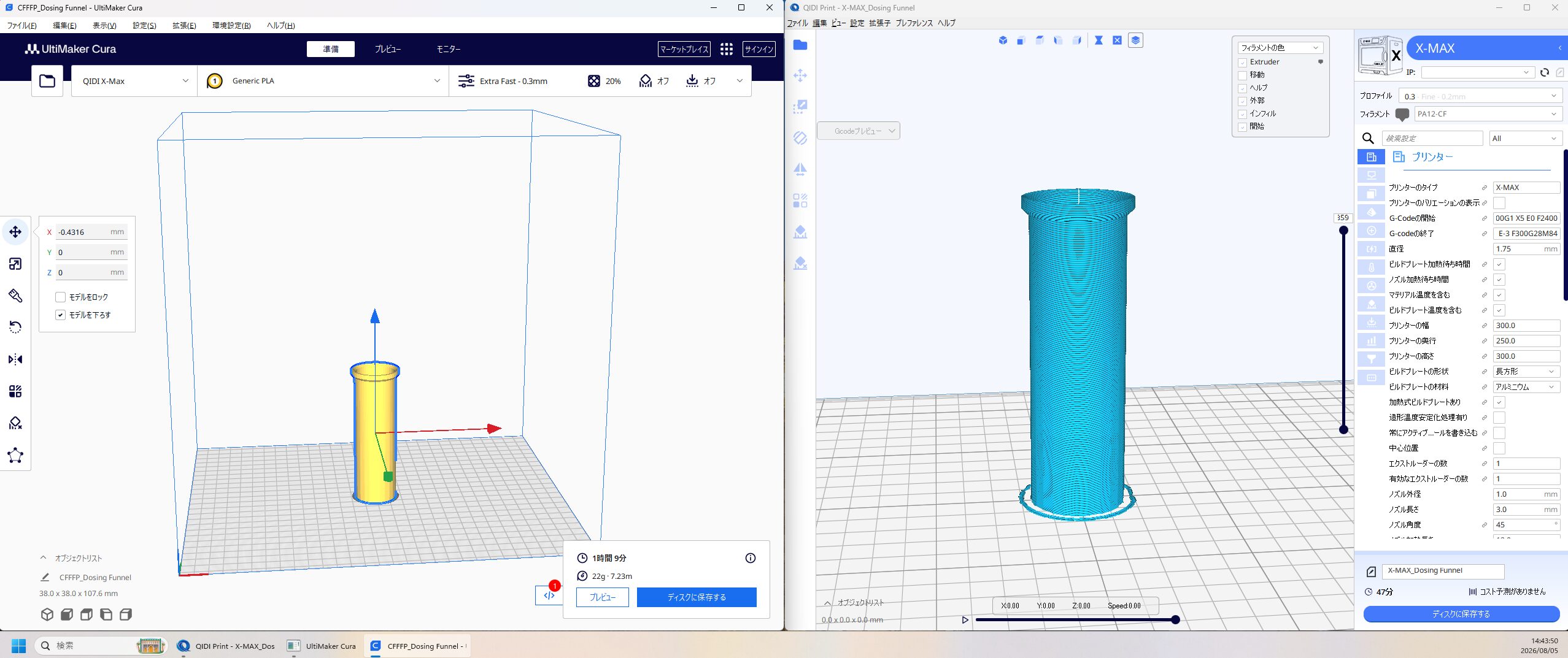Open プレファレンス menu in QIDI Print
Image resolution: width=1568 pixels, height=658 pixels.
pyautogui.click(x=914, y=23)
